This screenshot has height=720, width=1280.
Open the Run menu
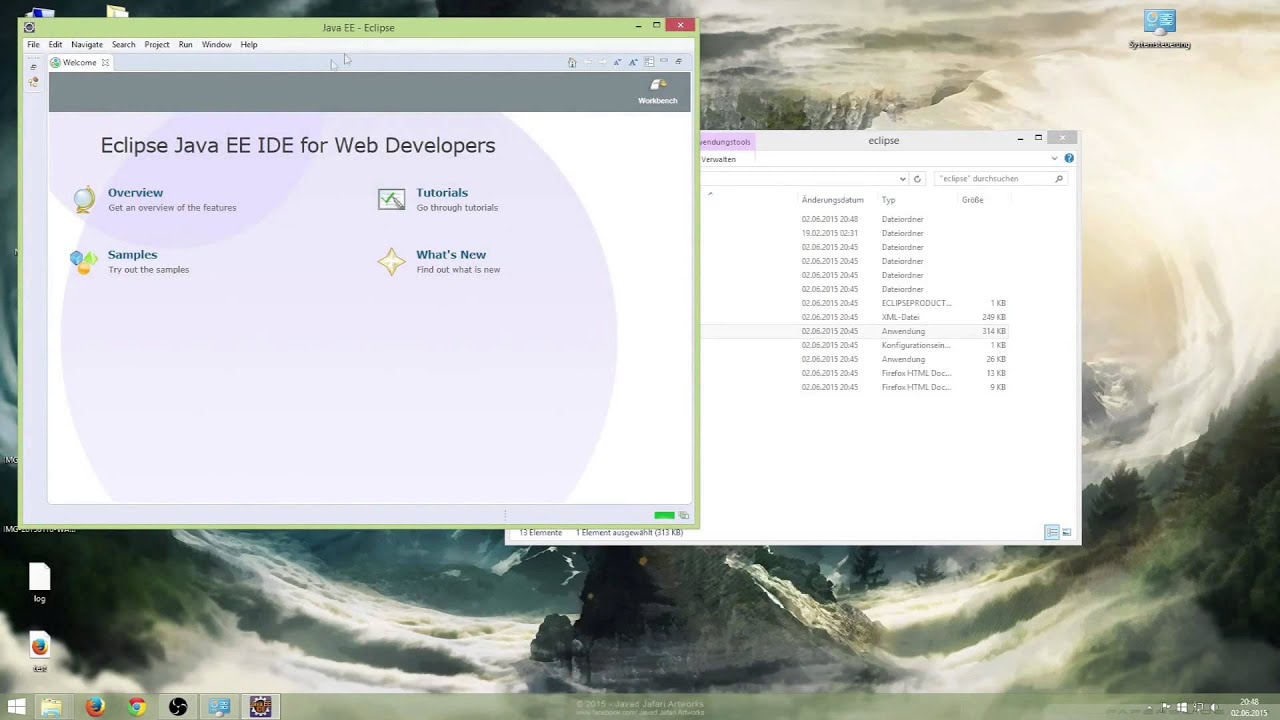coord(186,44)
